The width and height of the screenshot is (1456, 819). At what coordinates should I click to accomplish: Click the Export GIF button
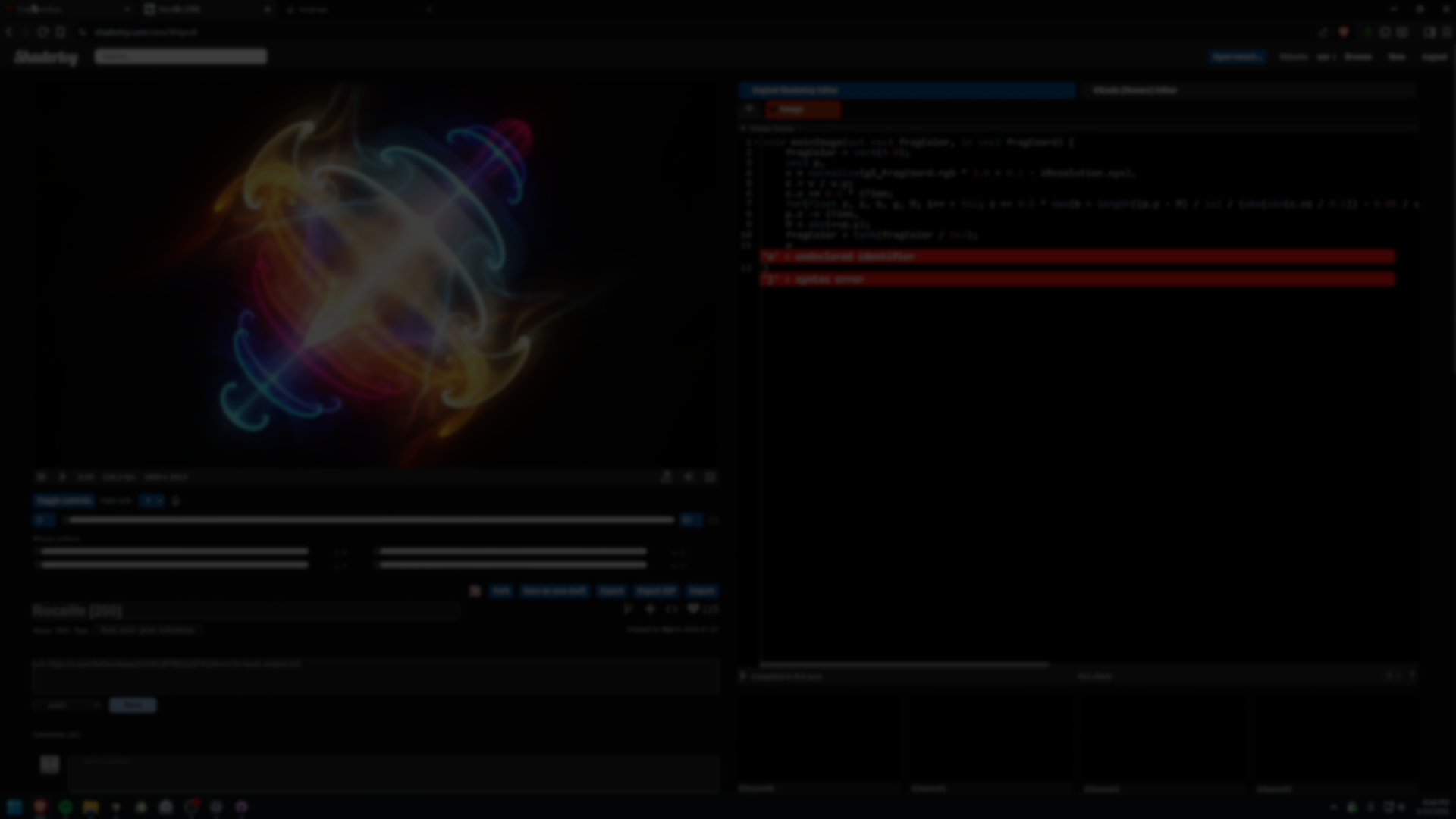[x=656, y=591]
